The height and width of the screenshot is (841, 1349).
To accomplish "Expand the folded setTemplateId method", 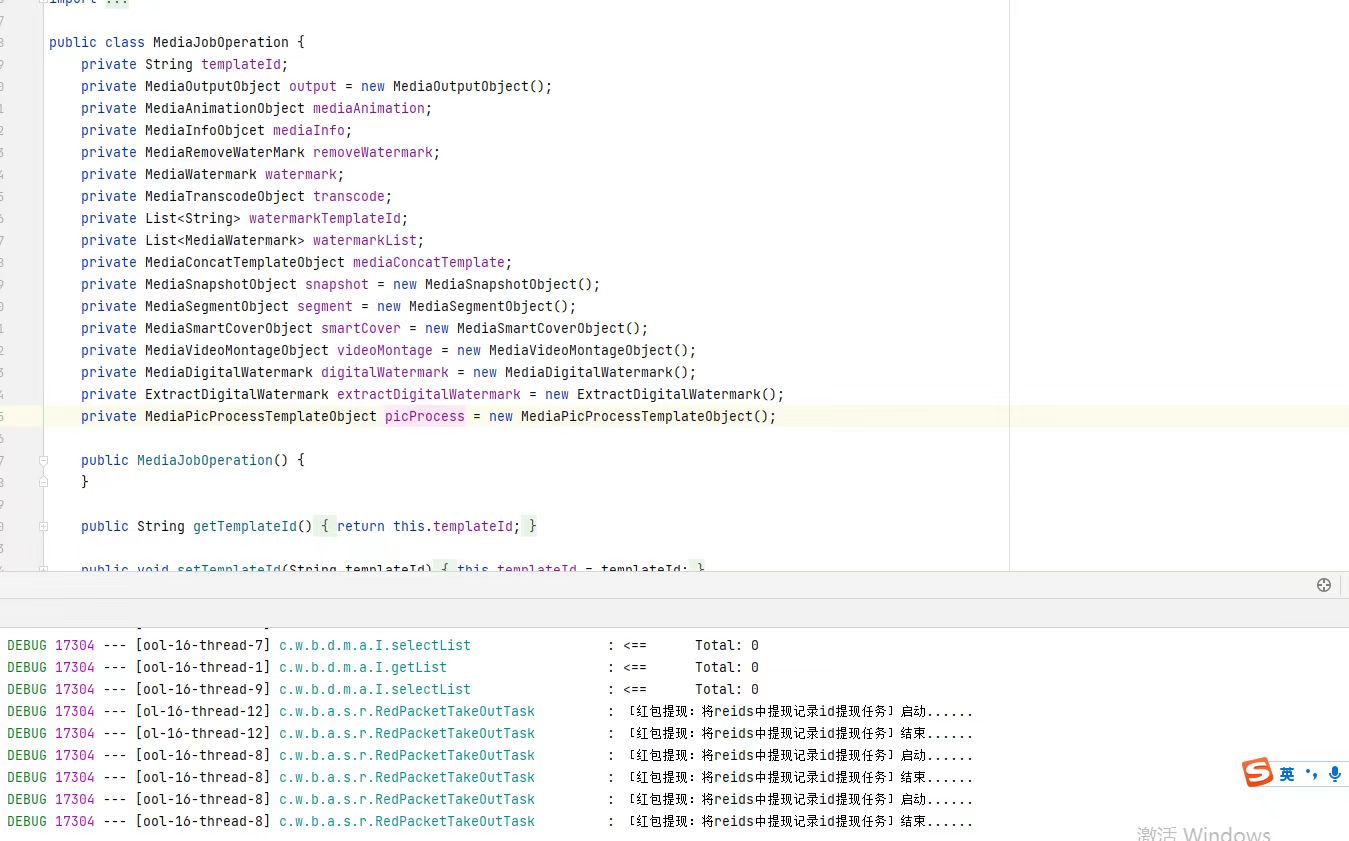I will click(43, 569).
